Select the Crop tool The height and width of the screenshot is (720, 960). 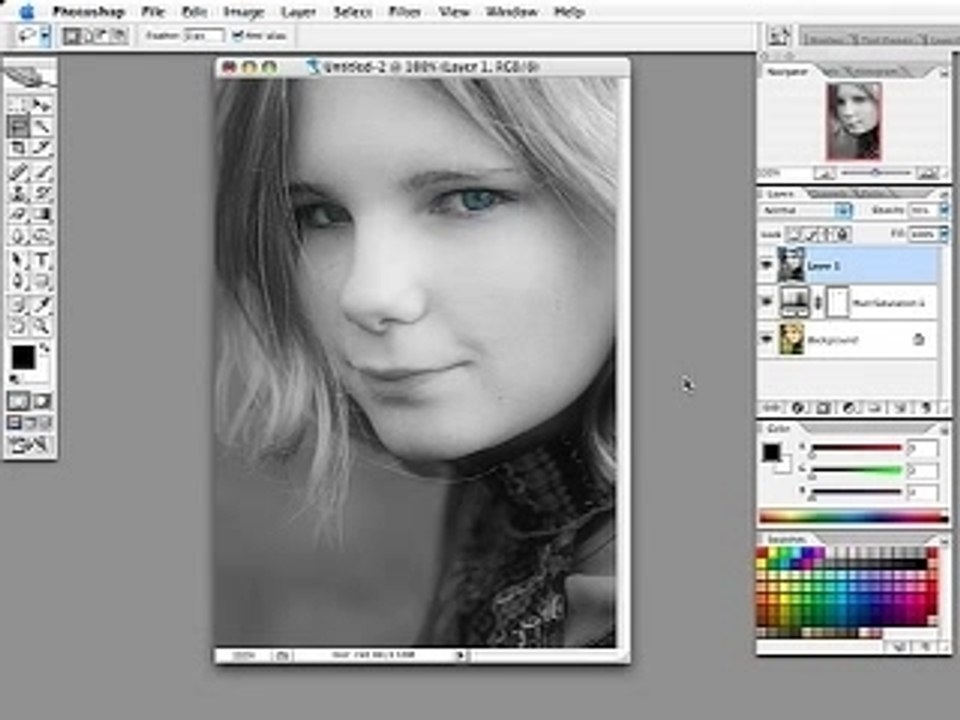point(18,148)
